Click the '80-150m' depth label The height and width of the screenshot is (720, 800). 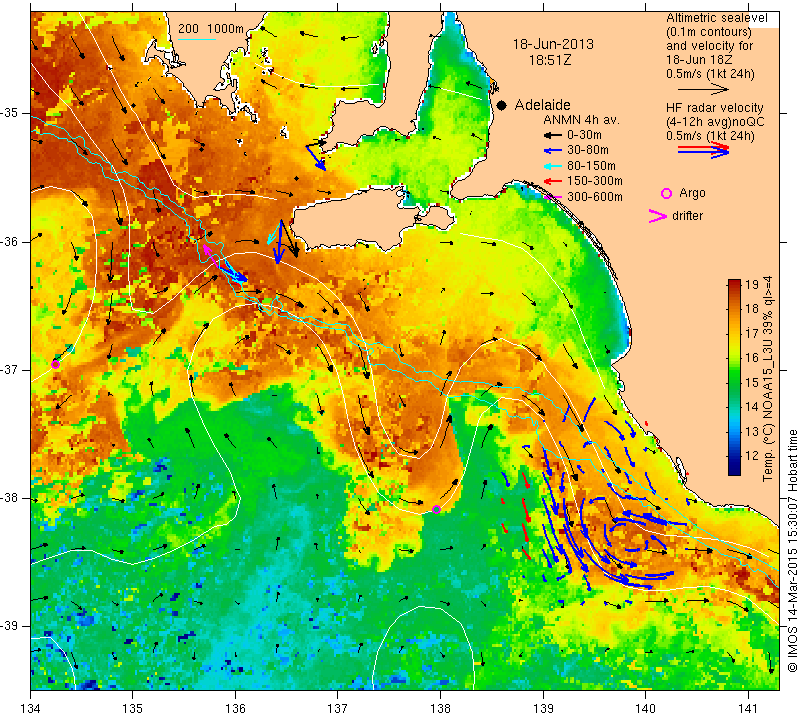point(591,166)
